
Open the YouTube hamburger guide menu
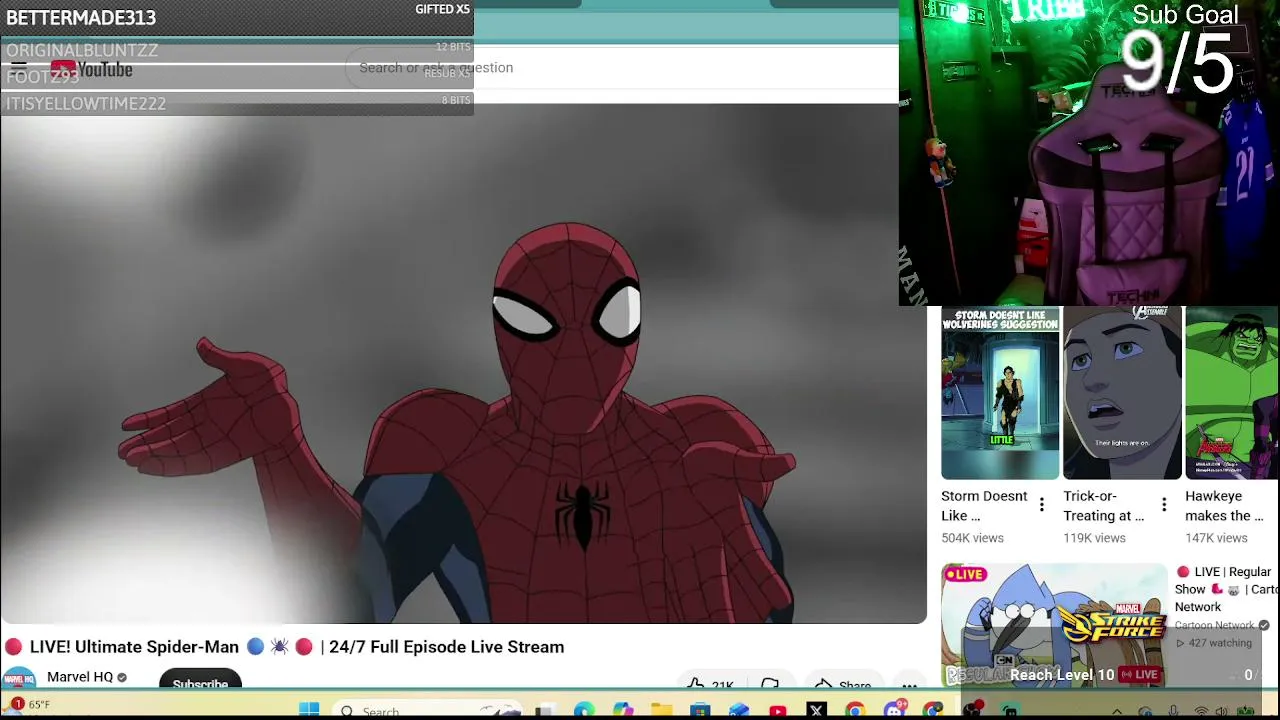pos(19,69)
